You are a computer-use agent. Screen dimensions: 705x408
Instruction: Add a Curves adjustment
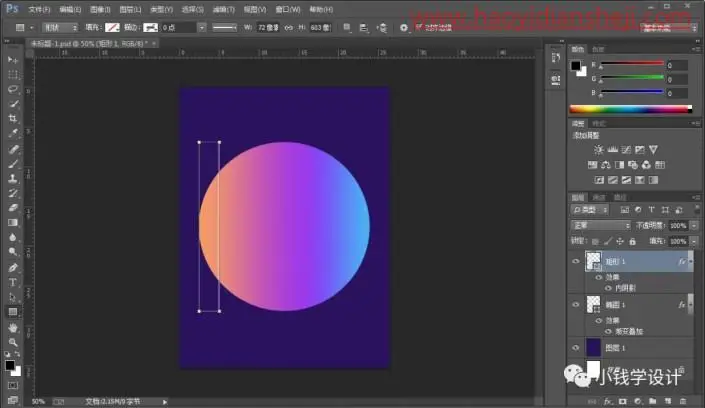(x=626, y=150)
